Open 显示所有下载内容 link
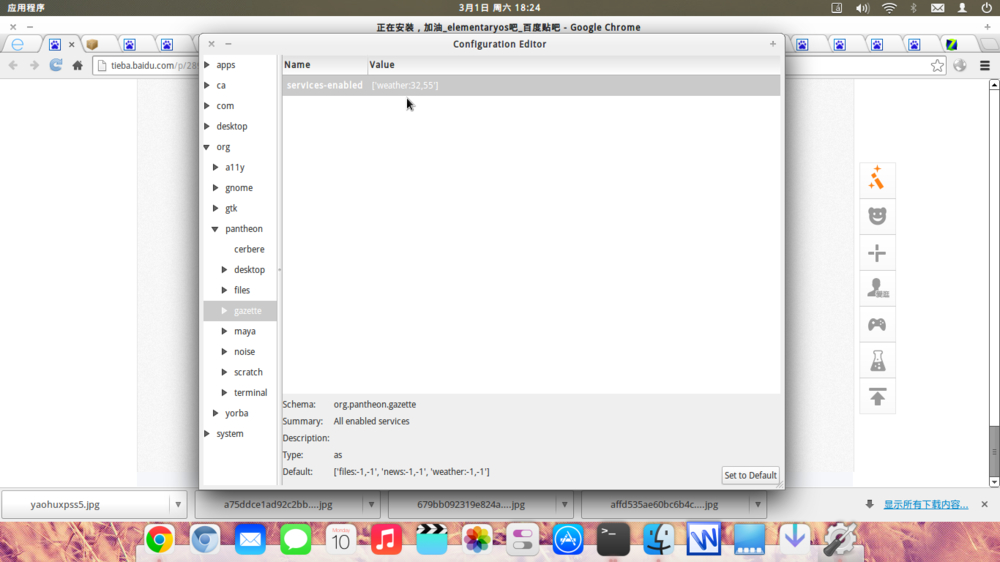Image resolution: width=1000 pixels, height=562 pixels. (x=925, y=504)
